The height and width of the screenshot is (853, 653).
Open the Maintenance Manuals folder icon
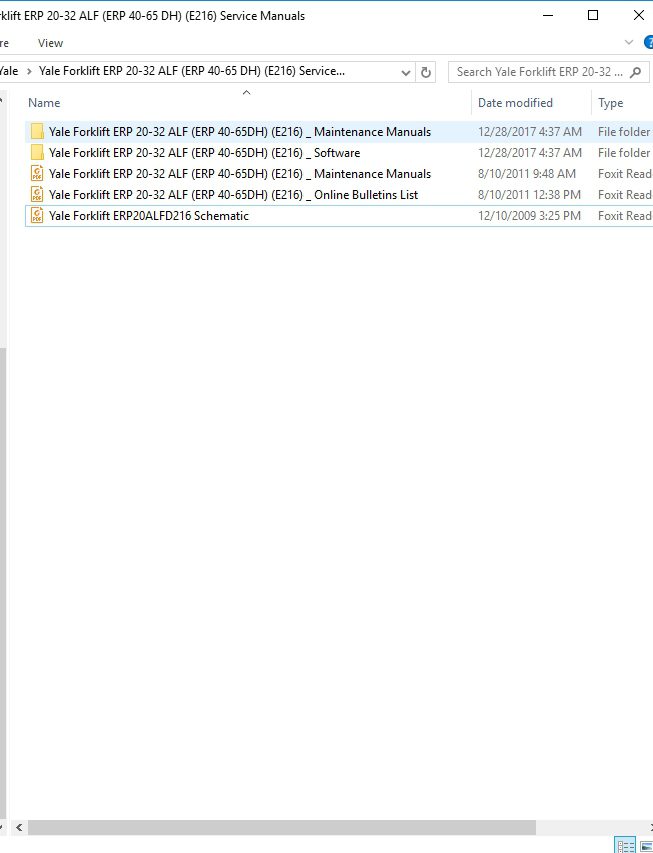pos(37,132)
